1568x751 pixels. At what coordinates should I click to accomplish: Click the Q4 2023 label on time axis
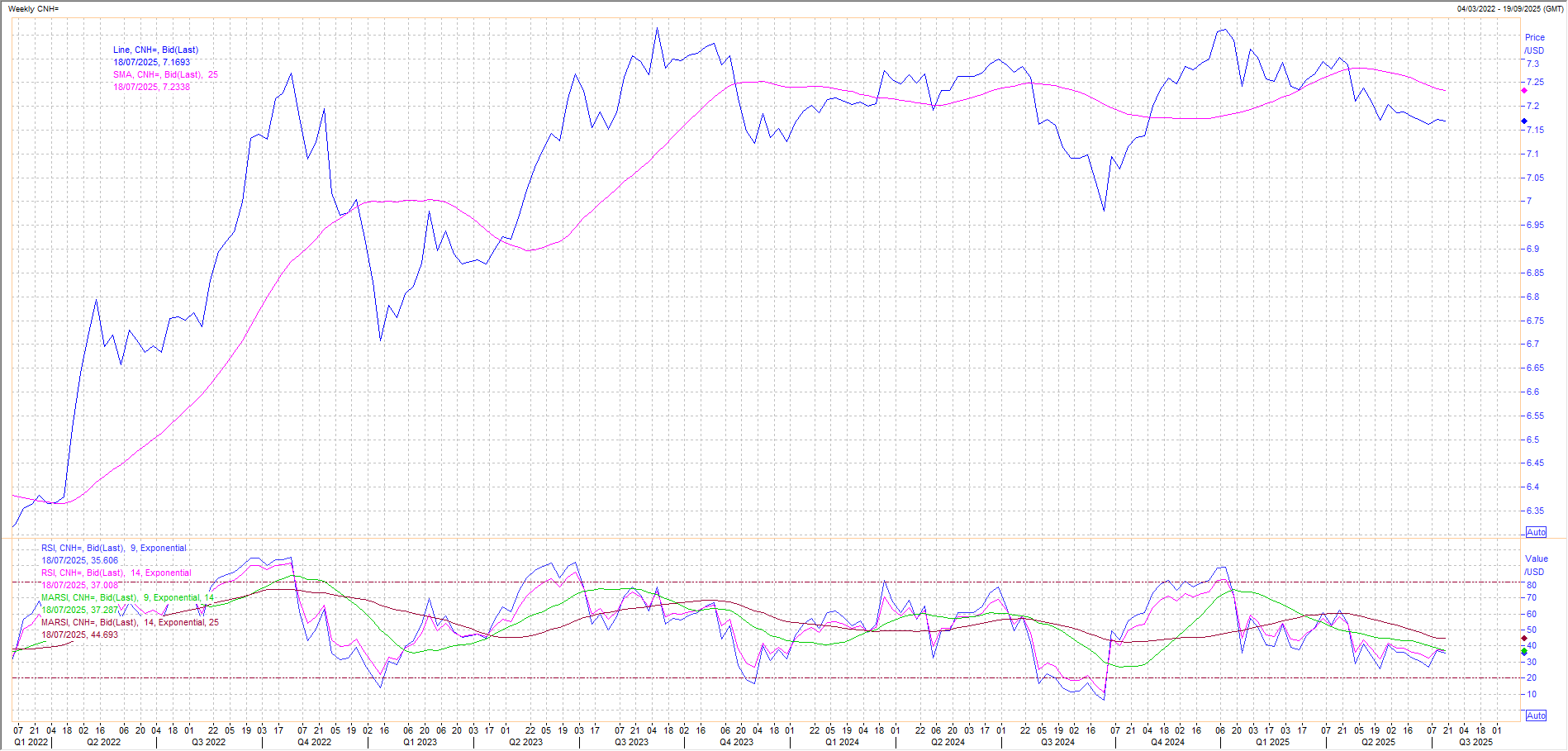coord(736,742)
